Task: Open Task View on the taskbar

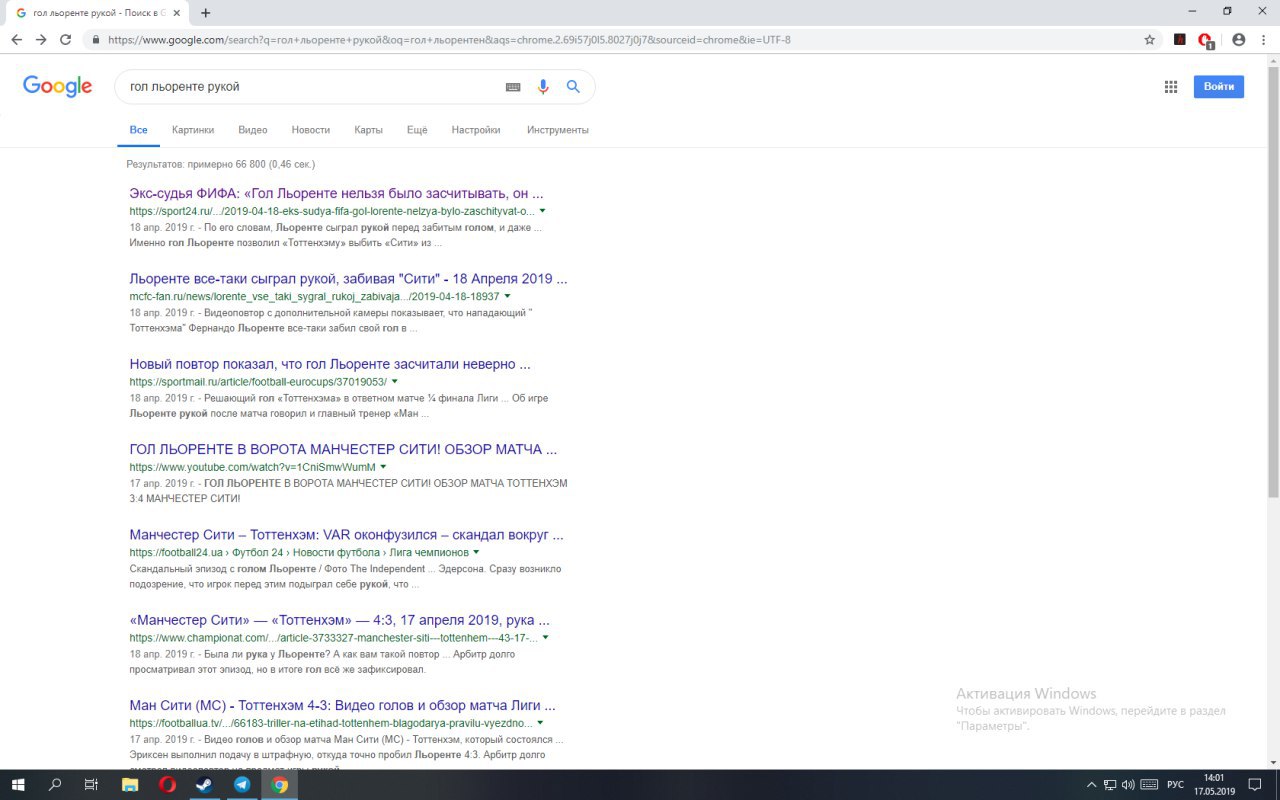Action: tap(91, 785)
